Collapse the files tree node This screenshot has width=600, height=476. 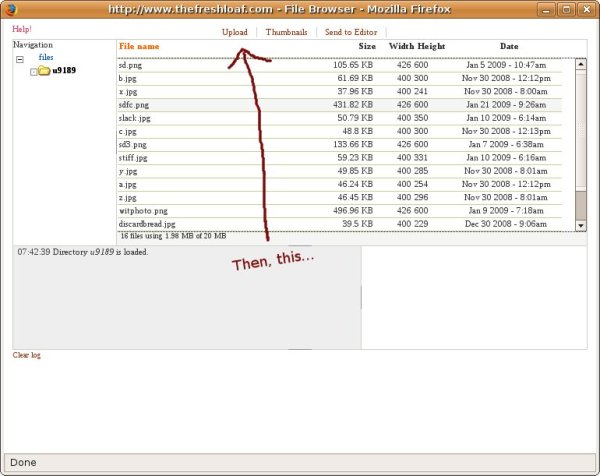(20, 59)
